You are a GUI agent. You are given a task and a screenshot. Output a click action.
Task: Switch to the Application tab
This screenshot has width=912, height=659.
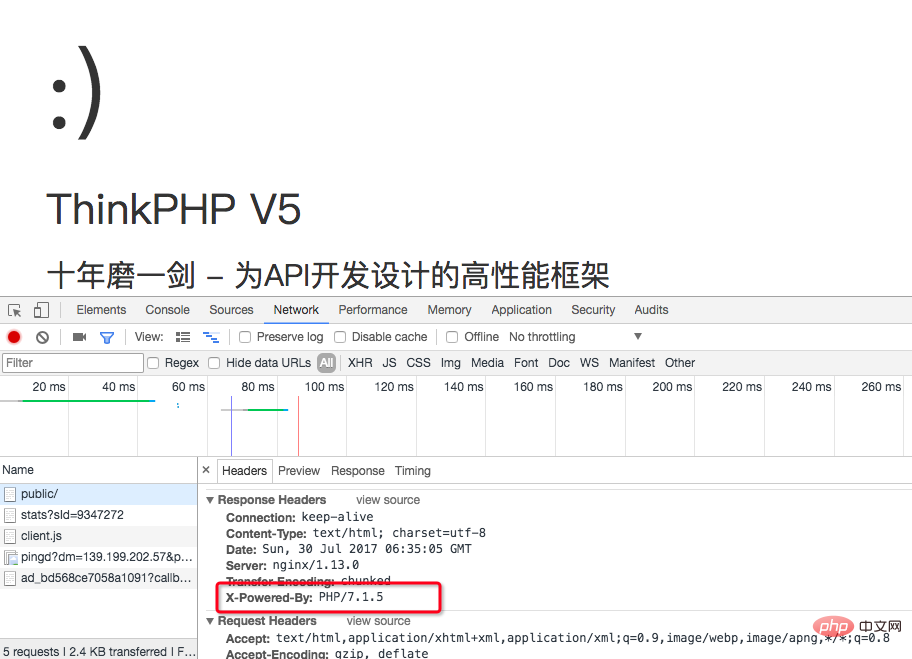click(x=522, y=310)
